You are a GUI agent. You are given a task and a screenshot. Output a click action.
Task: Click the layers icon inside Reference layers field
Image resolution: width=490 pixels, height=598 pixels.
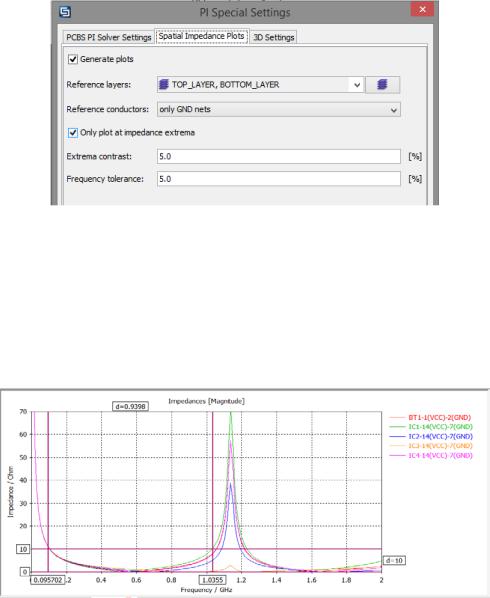click(x=164, y=84)
